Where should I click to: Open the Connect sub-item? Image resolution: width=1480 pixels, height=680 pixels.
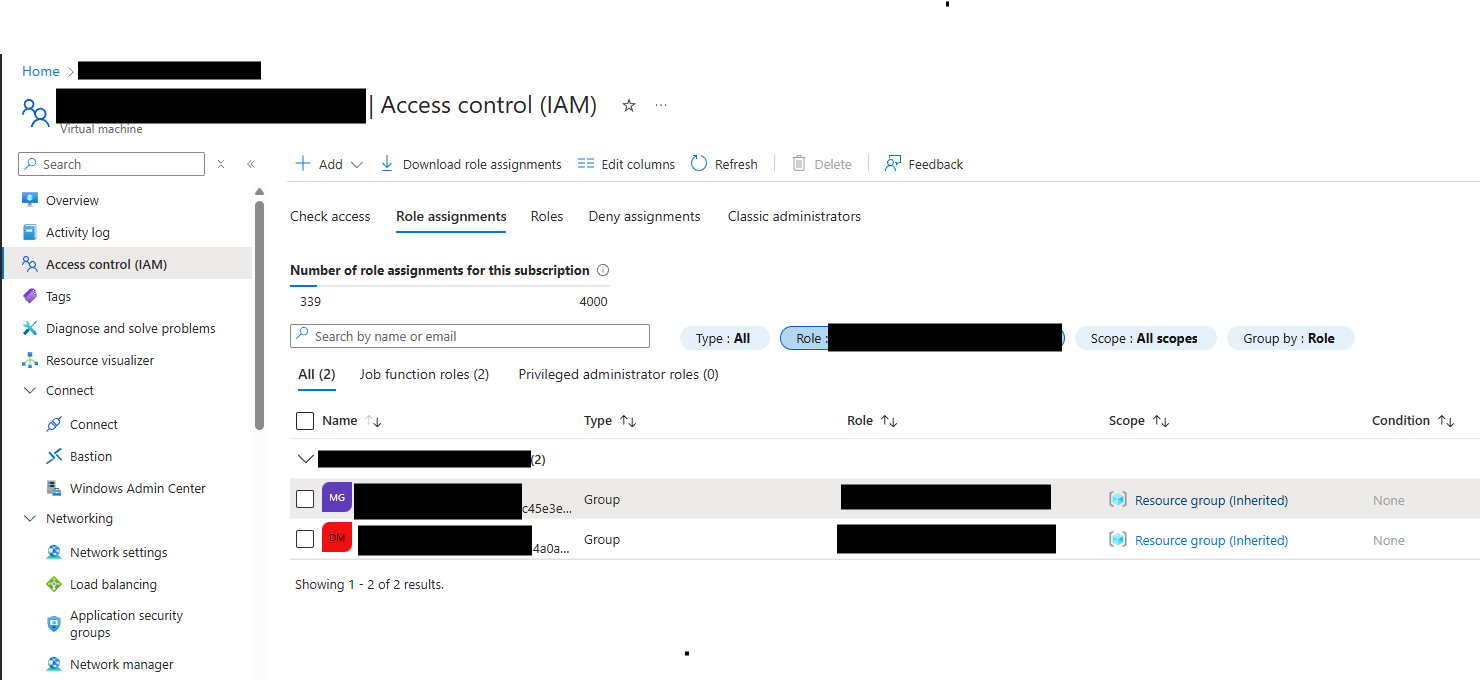click(x=94, y=424)
